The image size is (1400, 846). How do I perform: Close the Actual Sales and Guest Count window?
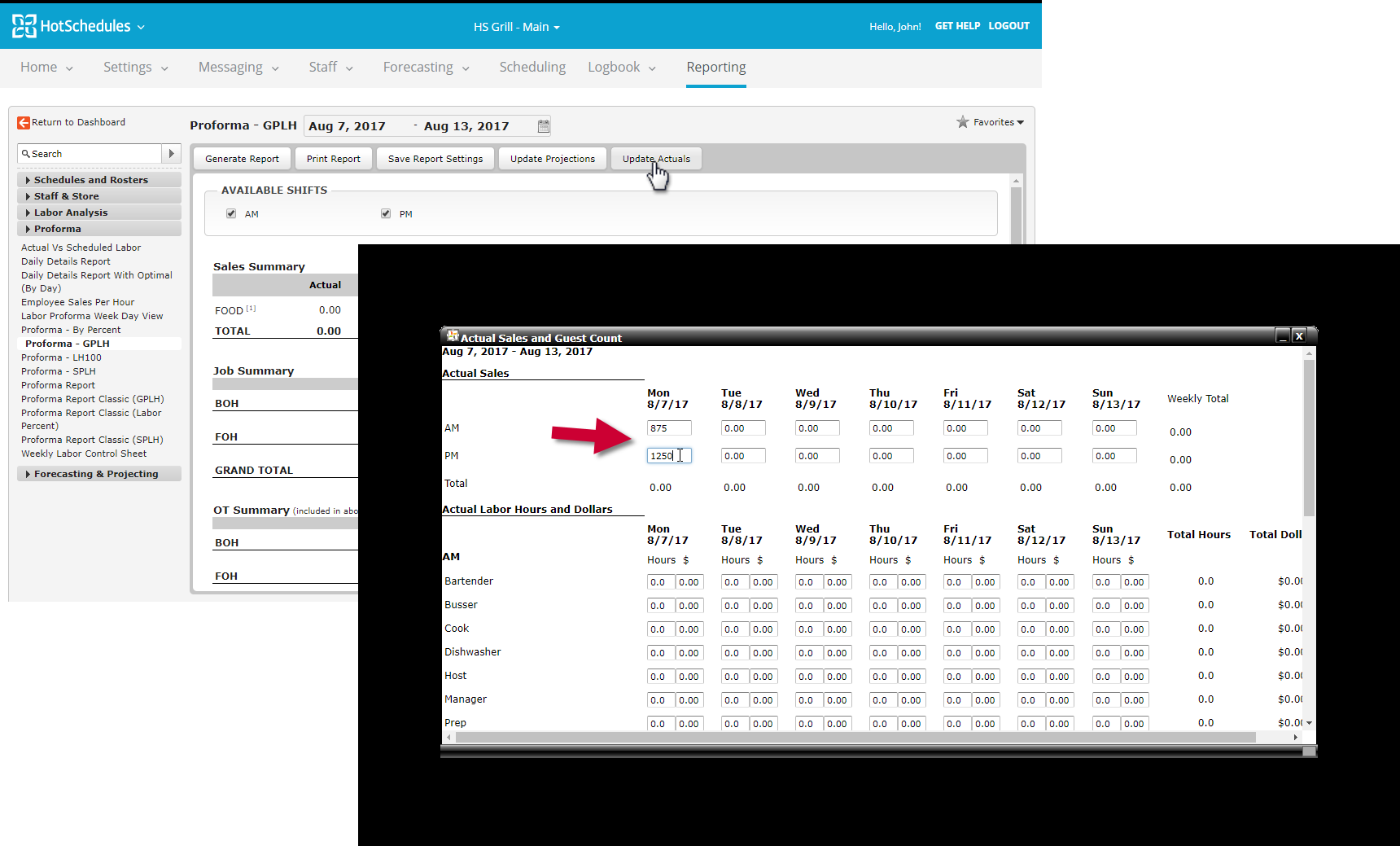click(x=1299, y=335)
